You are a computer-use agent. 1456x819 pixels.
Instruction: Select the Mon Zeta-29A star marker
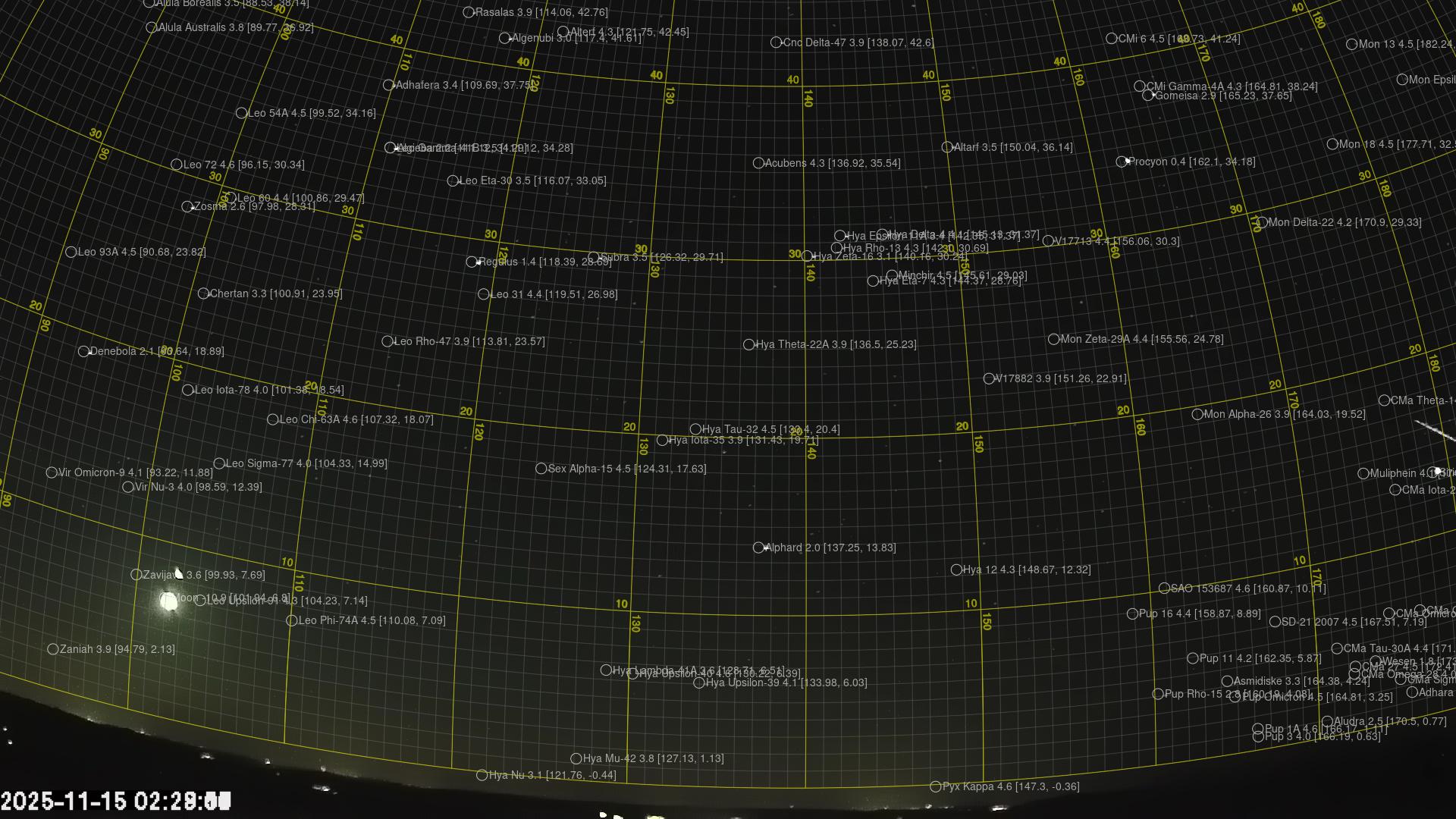point(1053,339)
